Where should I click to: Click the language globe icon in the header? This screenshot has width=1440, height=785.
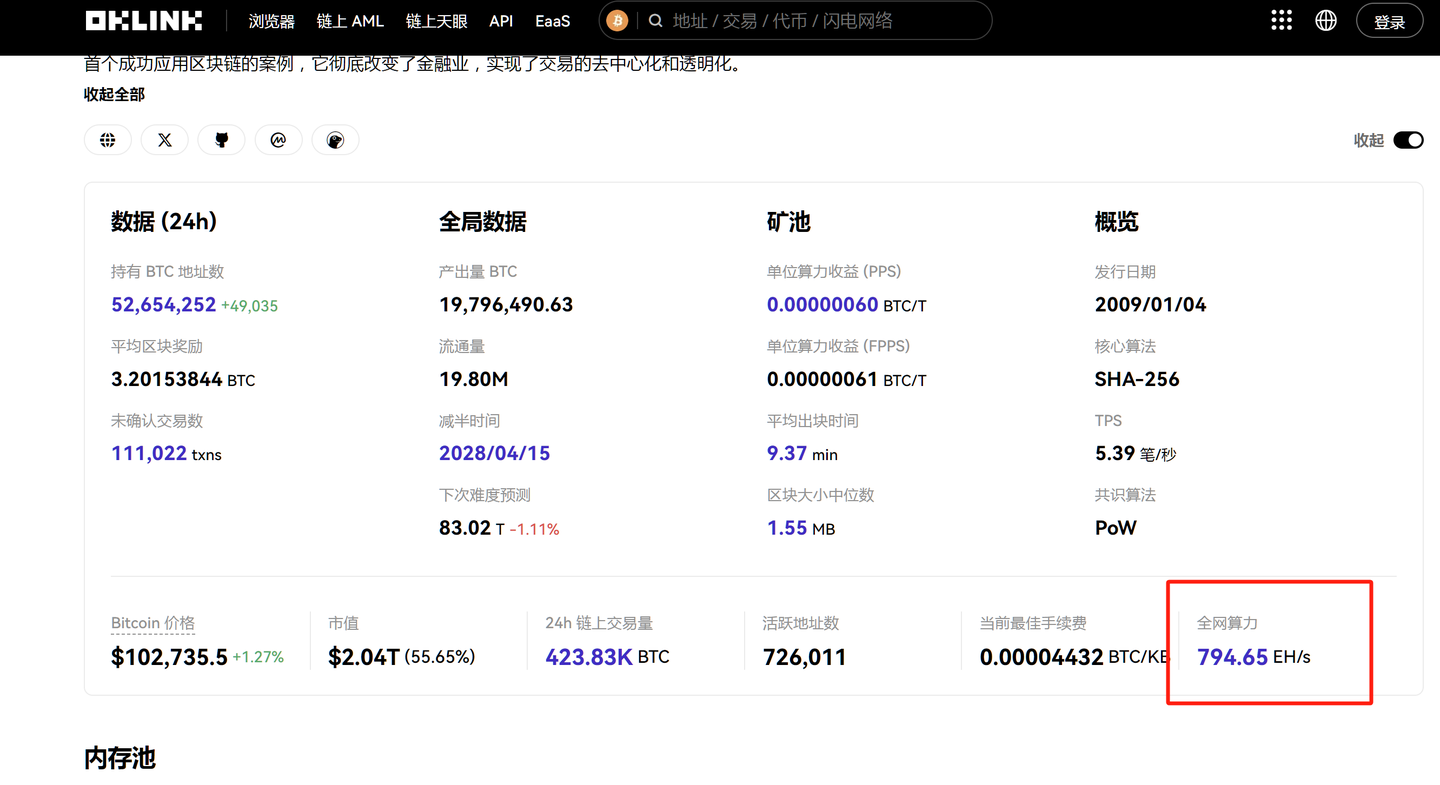[x=1325, y=19]
